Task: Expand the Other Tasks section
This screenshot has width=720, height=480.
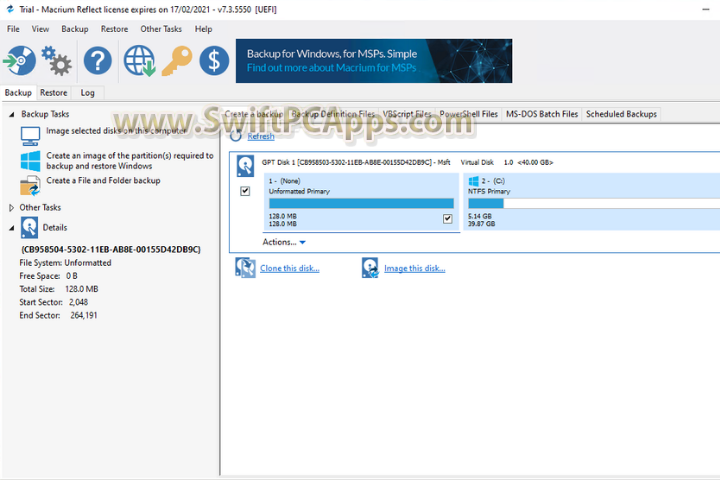Action: point(11,208)
